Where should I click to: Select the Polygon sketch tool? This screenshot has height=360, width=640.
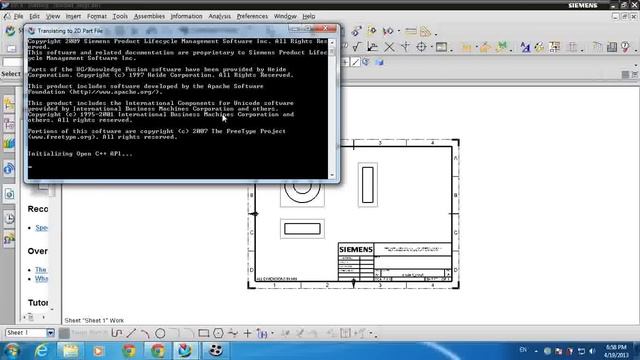point(218,333)
